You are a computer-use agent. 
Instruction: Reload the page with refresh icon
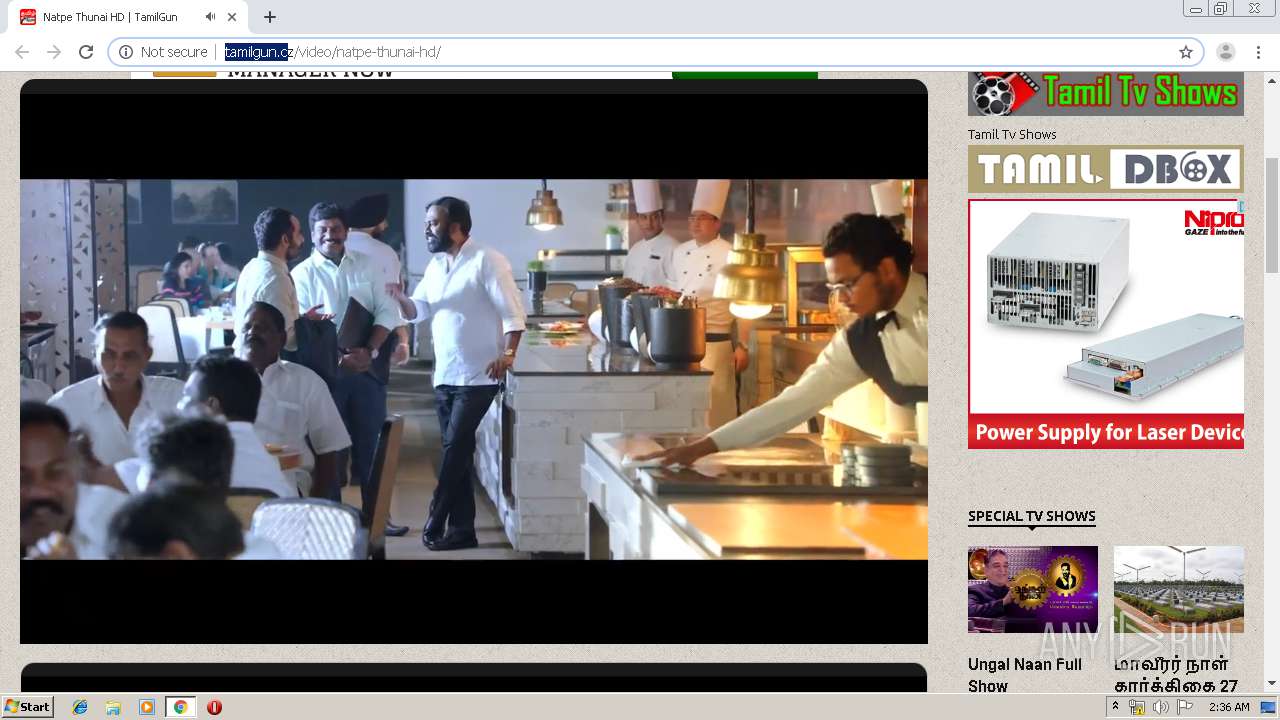pos(86,52)
